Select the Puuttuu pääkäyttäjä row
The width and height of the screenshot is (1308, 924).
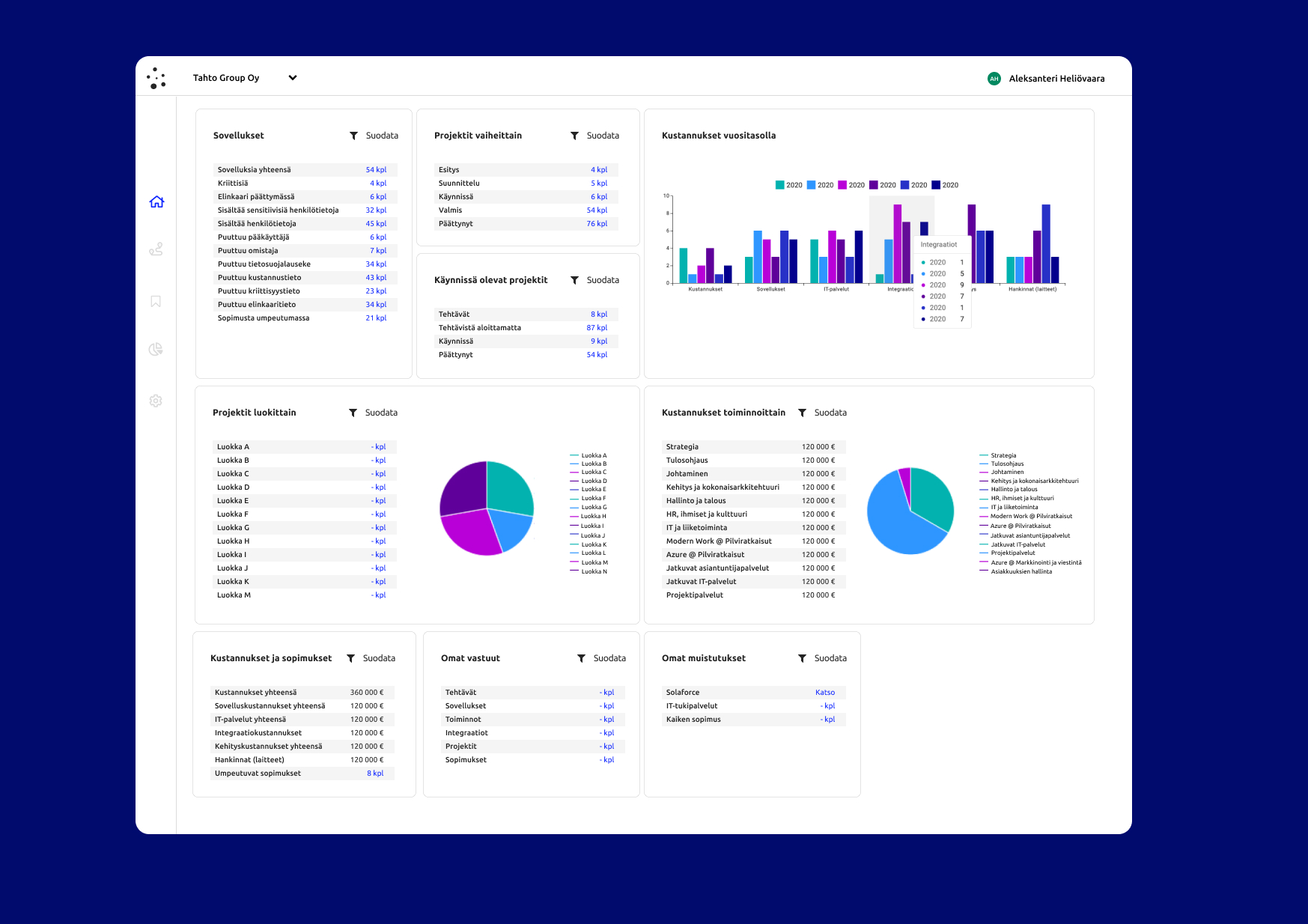(305, 237)
